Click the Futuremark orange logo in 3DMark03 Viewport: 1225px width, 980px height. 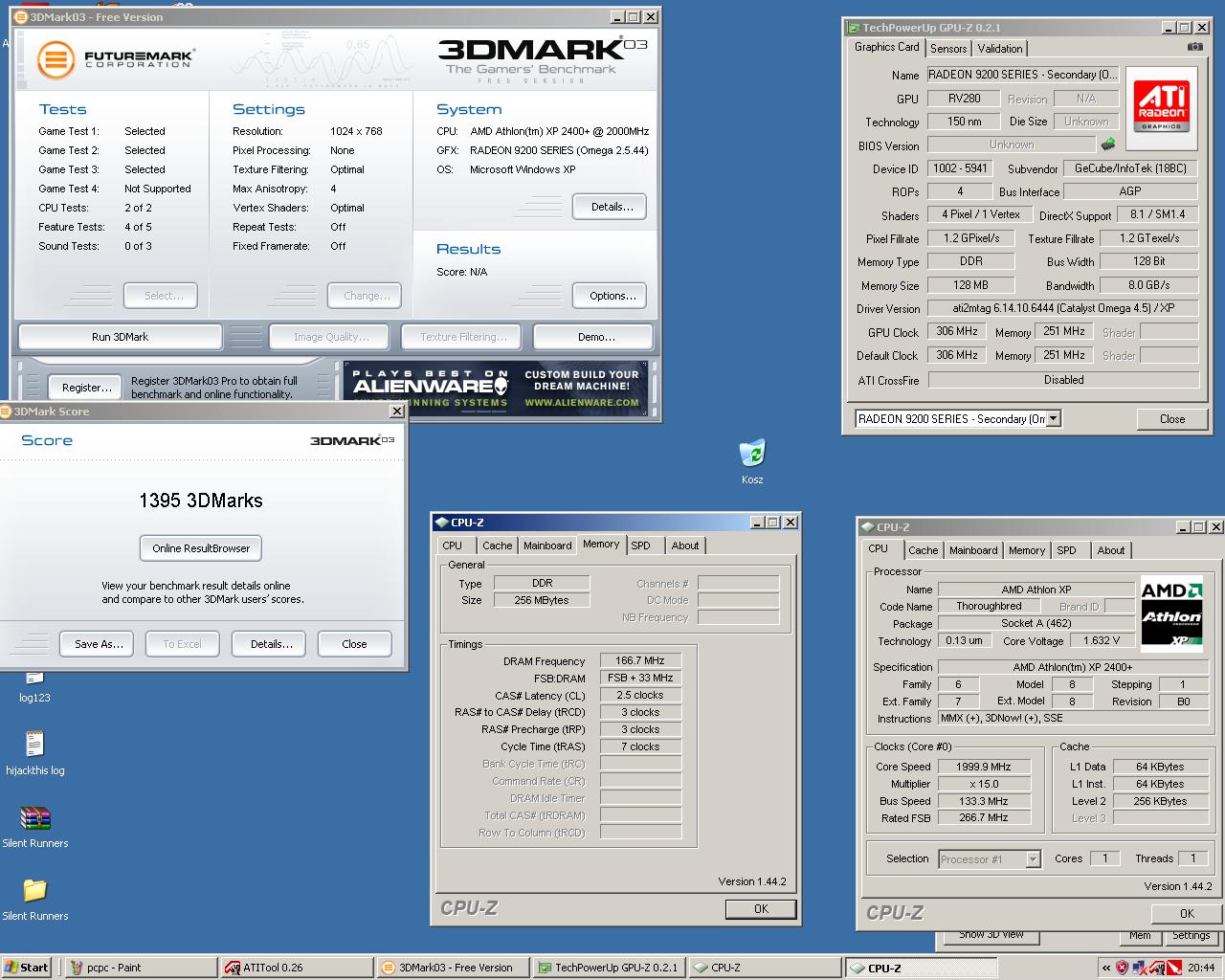(56, 59)
